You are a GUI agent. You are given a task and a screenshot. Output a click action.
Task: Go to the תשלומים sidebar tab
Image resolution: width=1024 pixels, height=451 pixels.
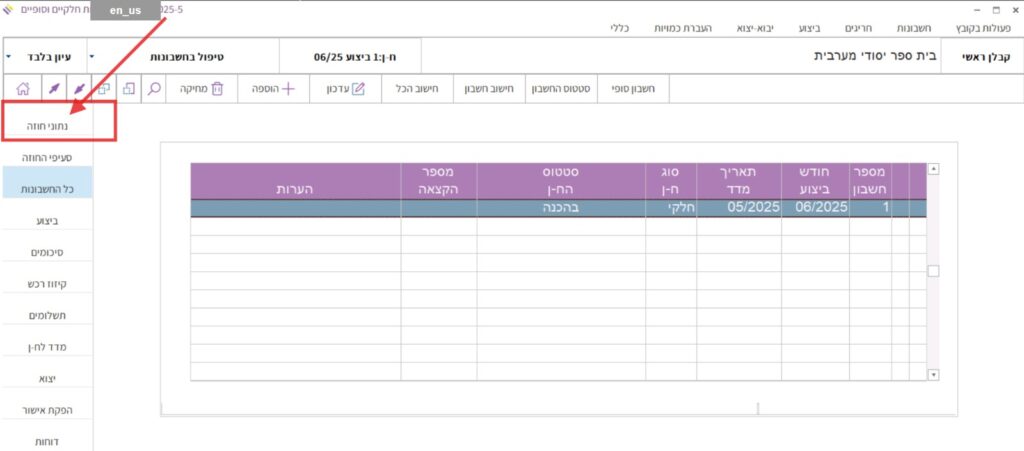tap(48, 315)
